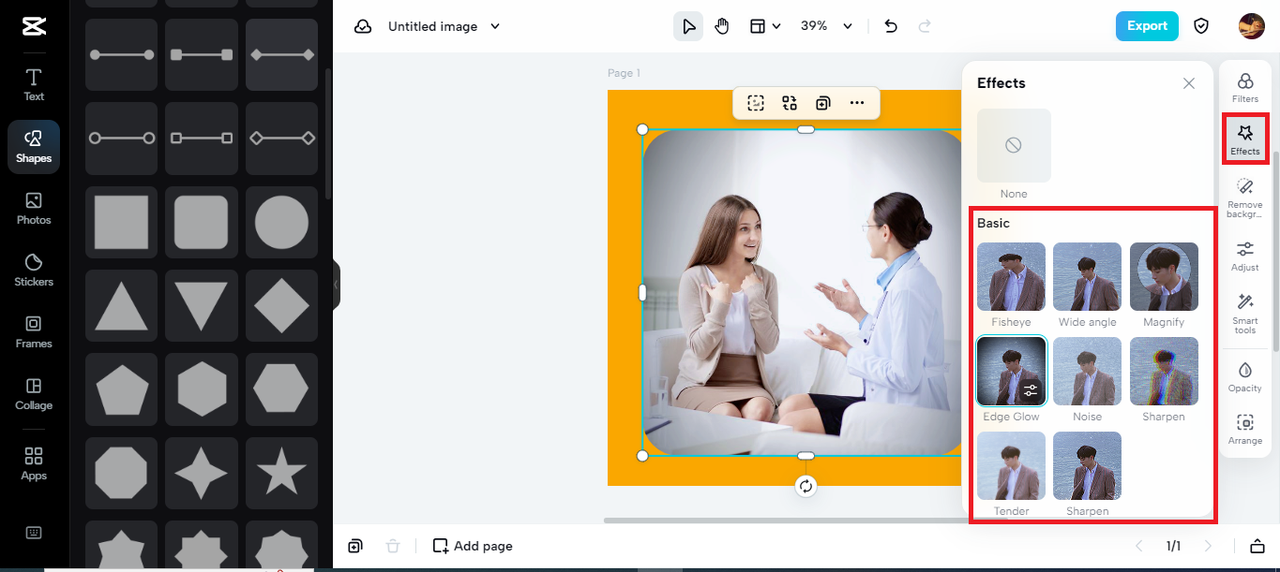This screenshot has height=572, width=1280.
Task: Close the Effects panel
Action: tap(1189, 84)
